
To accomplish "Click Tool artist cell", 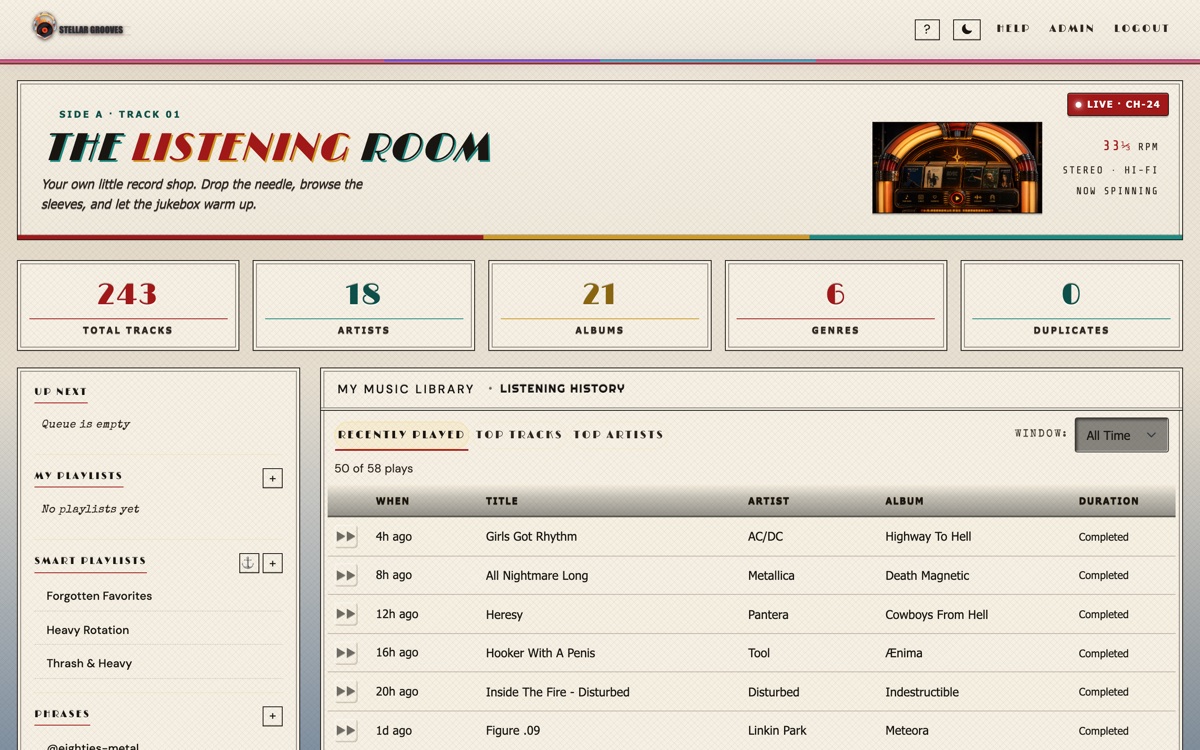I will click(759, 653).
